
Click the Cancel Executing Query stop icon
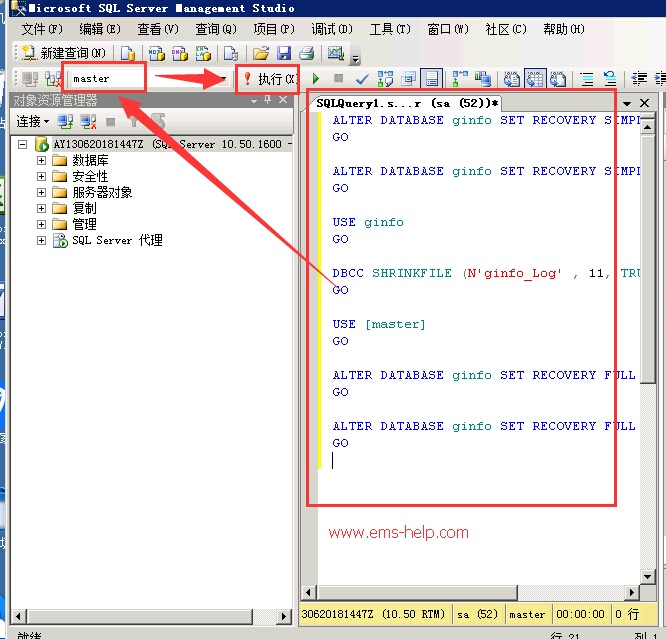point(339,78)
